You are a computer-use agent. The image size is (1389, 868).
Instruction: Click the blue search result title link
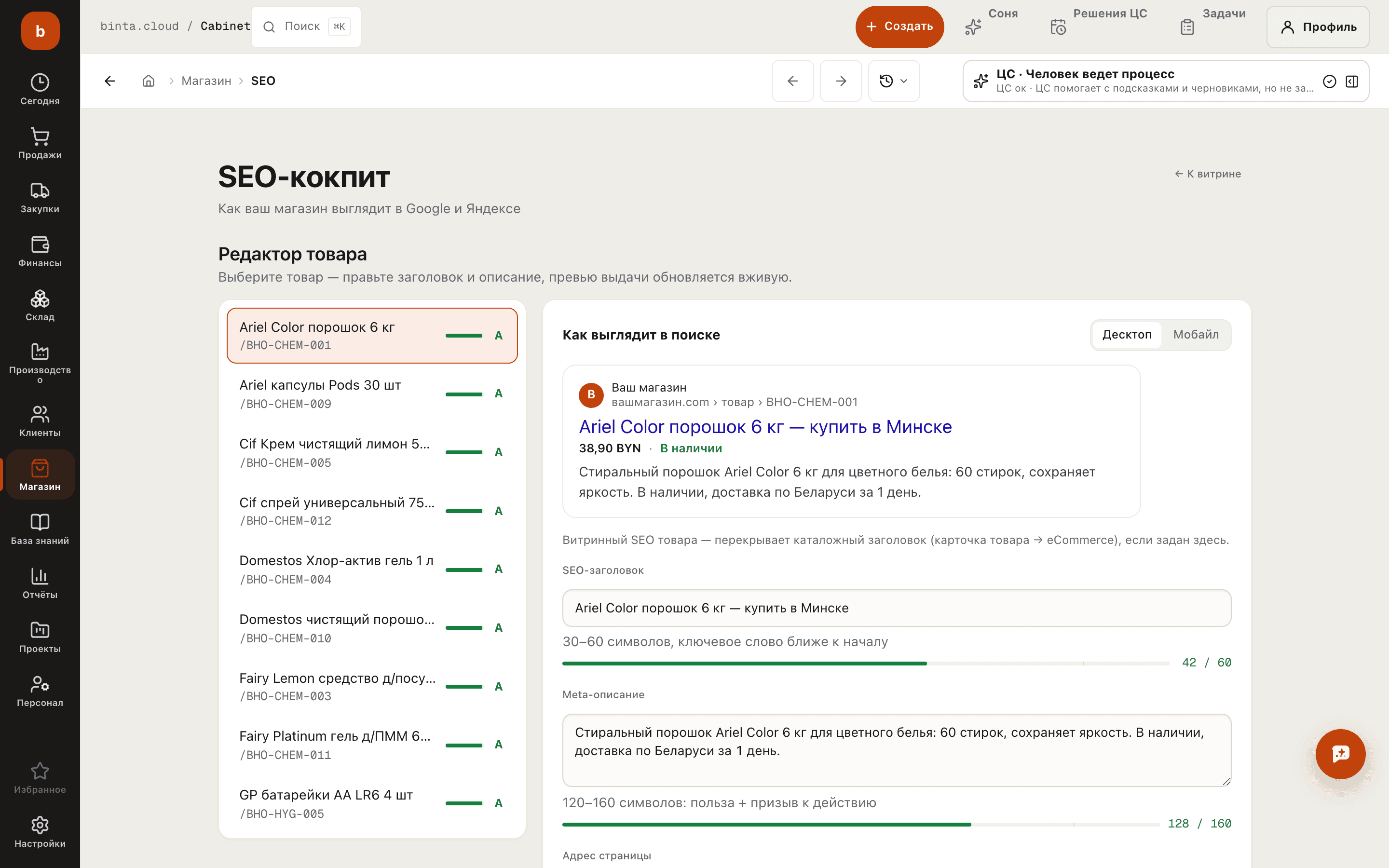(765, 427)
